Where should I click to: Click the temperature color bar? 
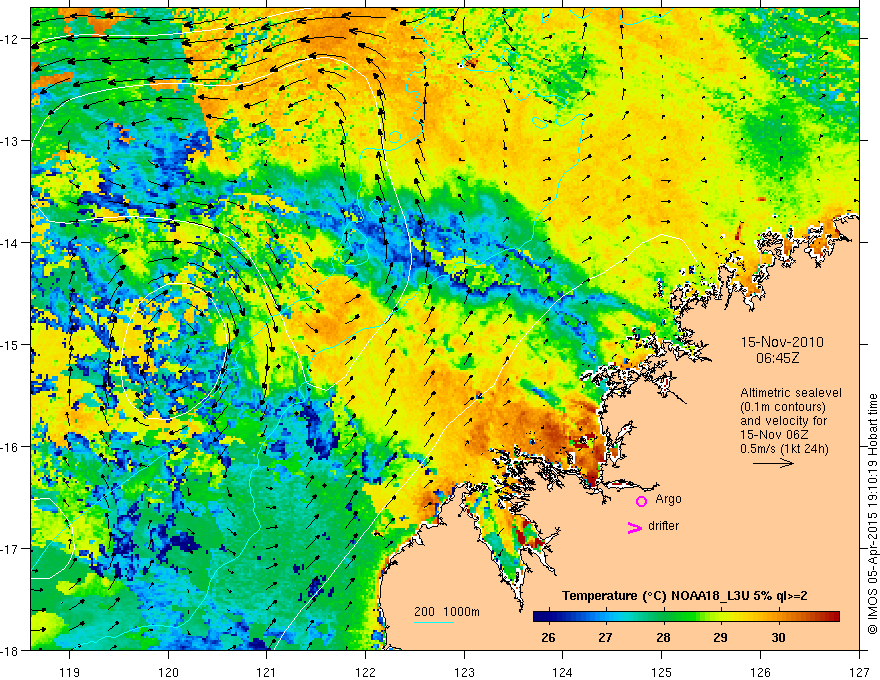(x=686, y=617)
